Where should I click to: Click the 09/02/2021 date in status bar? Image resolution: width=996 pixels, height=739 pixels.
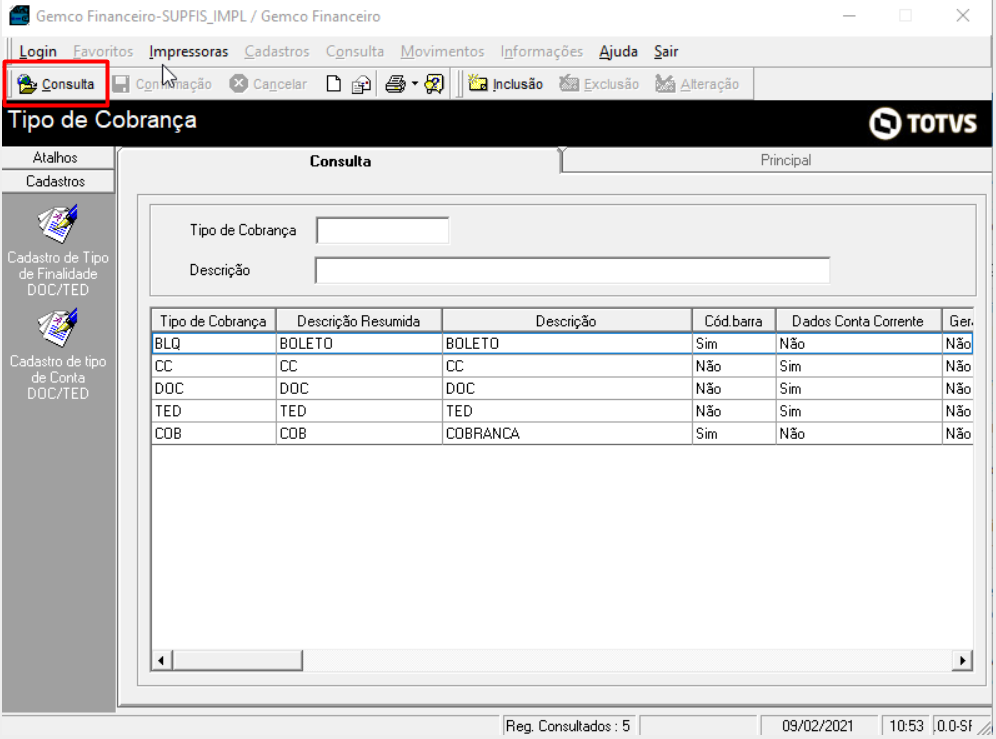coord(818,726)
